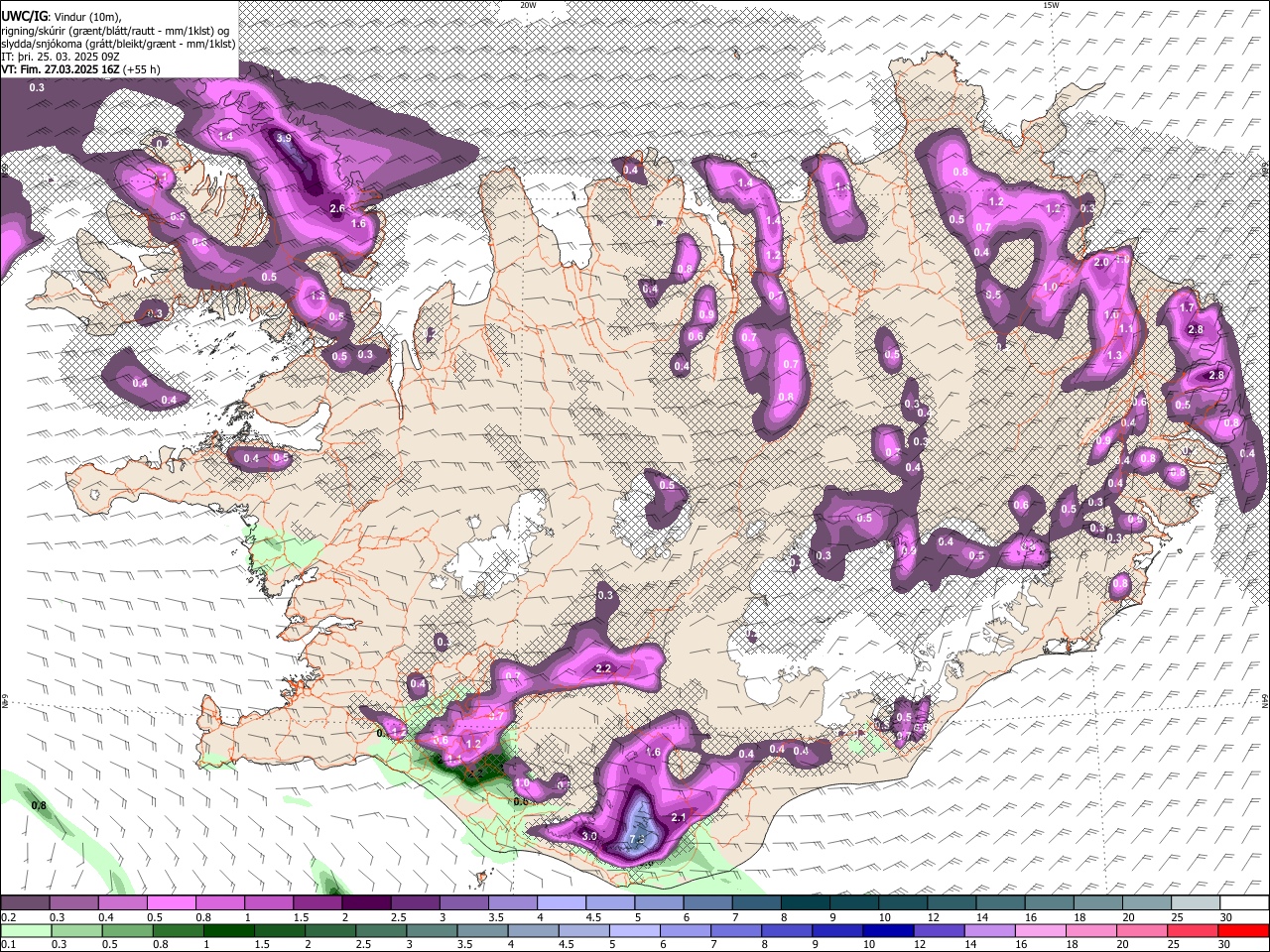The height and width of the screenshot is (952, 1270).
Task: Click the 3.9 precipitation value on the map
Action: (x=284, y=138)
